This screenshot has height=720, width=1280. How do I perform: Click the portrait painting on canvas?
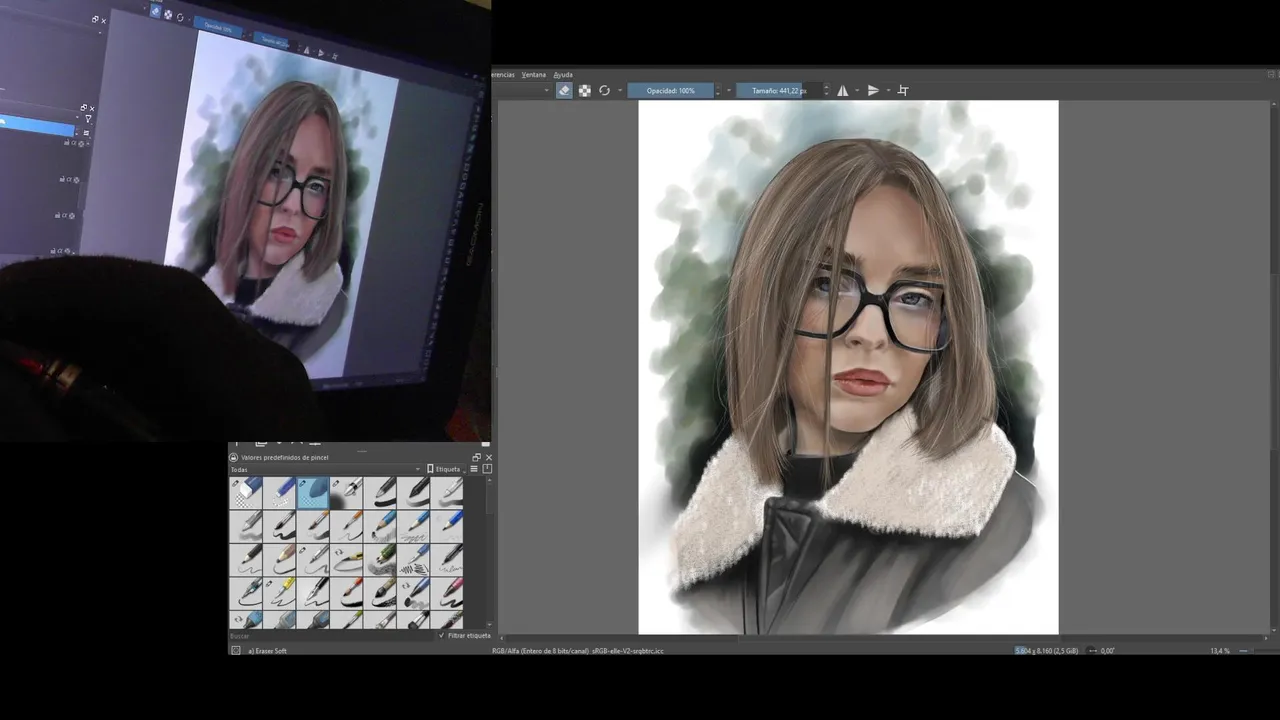(x=848, y=366)
